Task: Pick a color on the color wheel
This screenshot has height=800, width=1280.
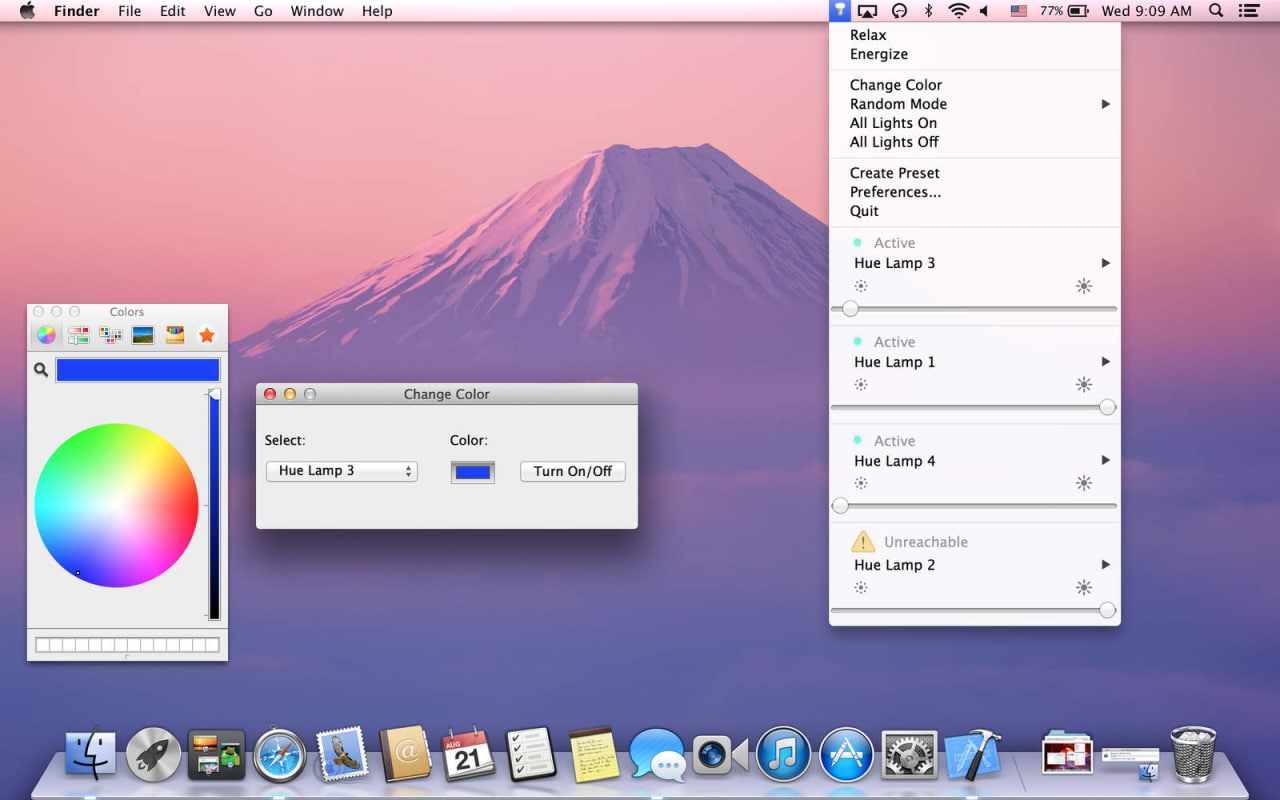Action: point(116,505)
